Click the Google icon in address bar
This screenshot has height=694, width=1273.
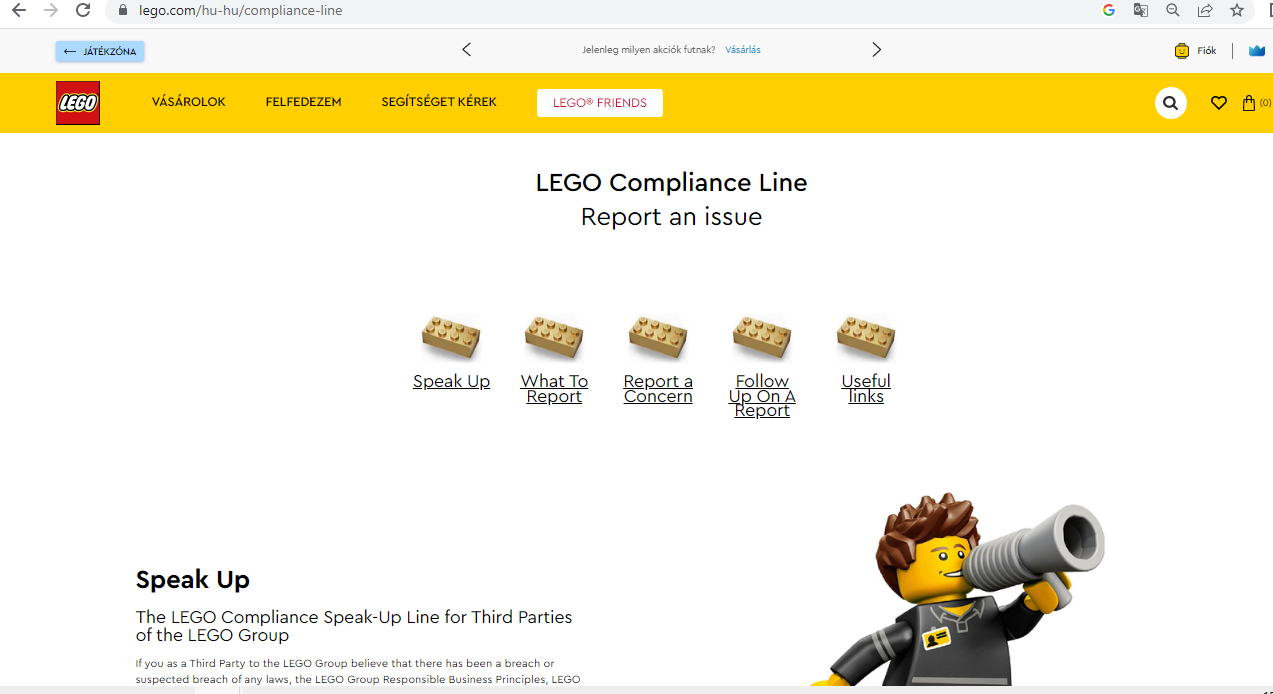tap(1109, 11)
